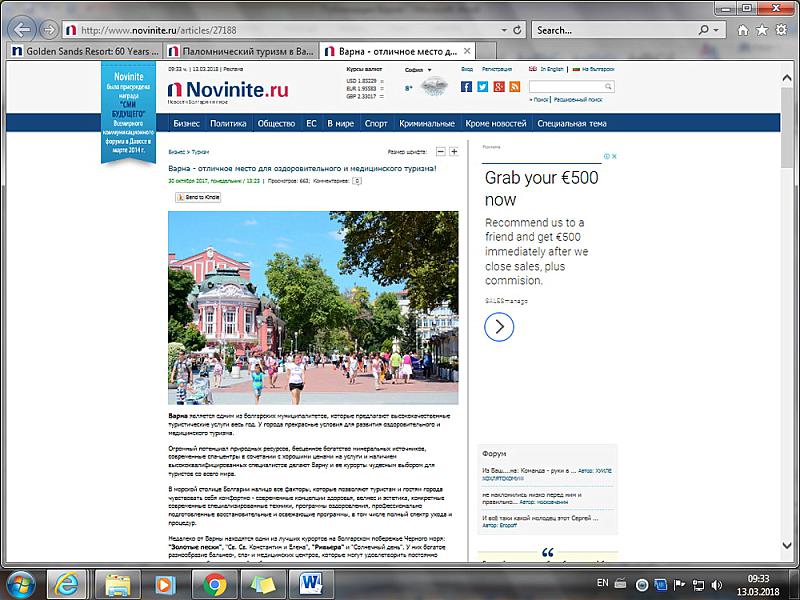
Task: Expand the София weather city dropdown
Action: coord(430,70)
